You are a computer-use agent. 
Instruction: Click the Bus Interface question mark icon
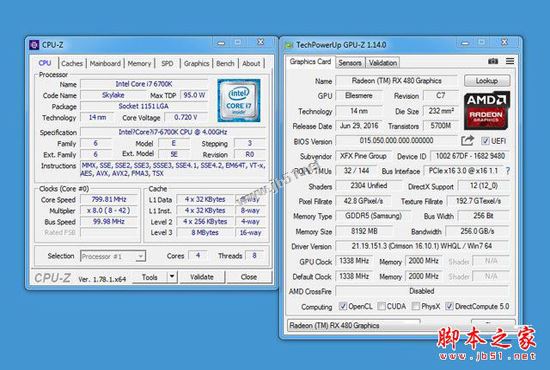[508, 171]
